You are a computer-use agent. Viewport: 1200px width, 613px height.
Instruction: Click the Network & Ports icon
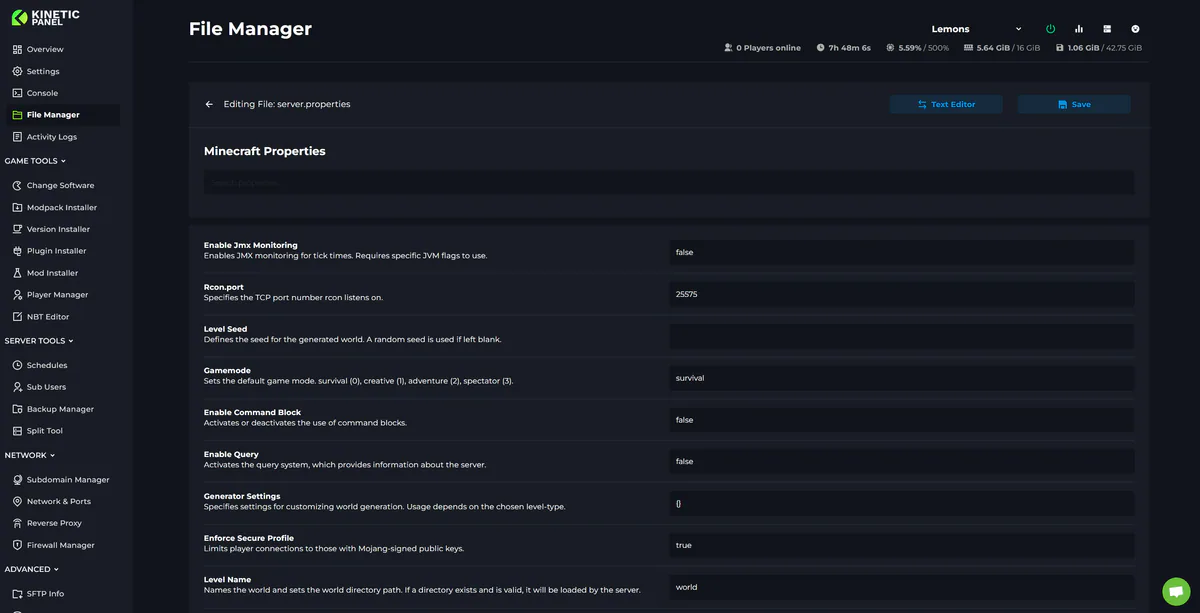pos(17,501)
